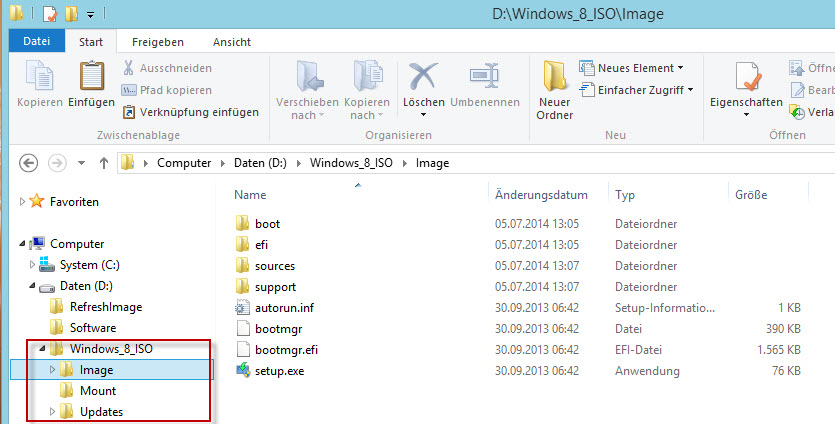Open recent locations dropdown arrow
Viewport: 835px width, 424px height.
(x=81, y=163)
